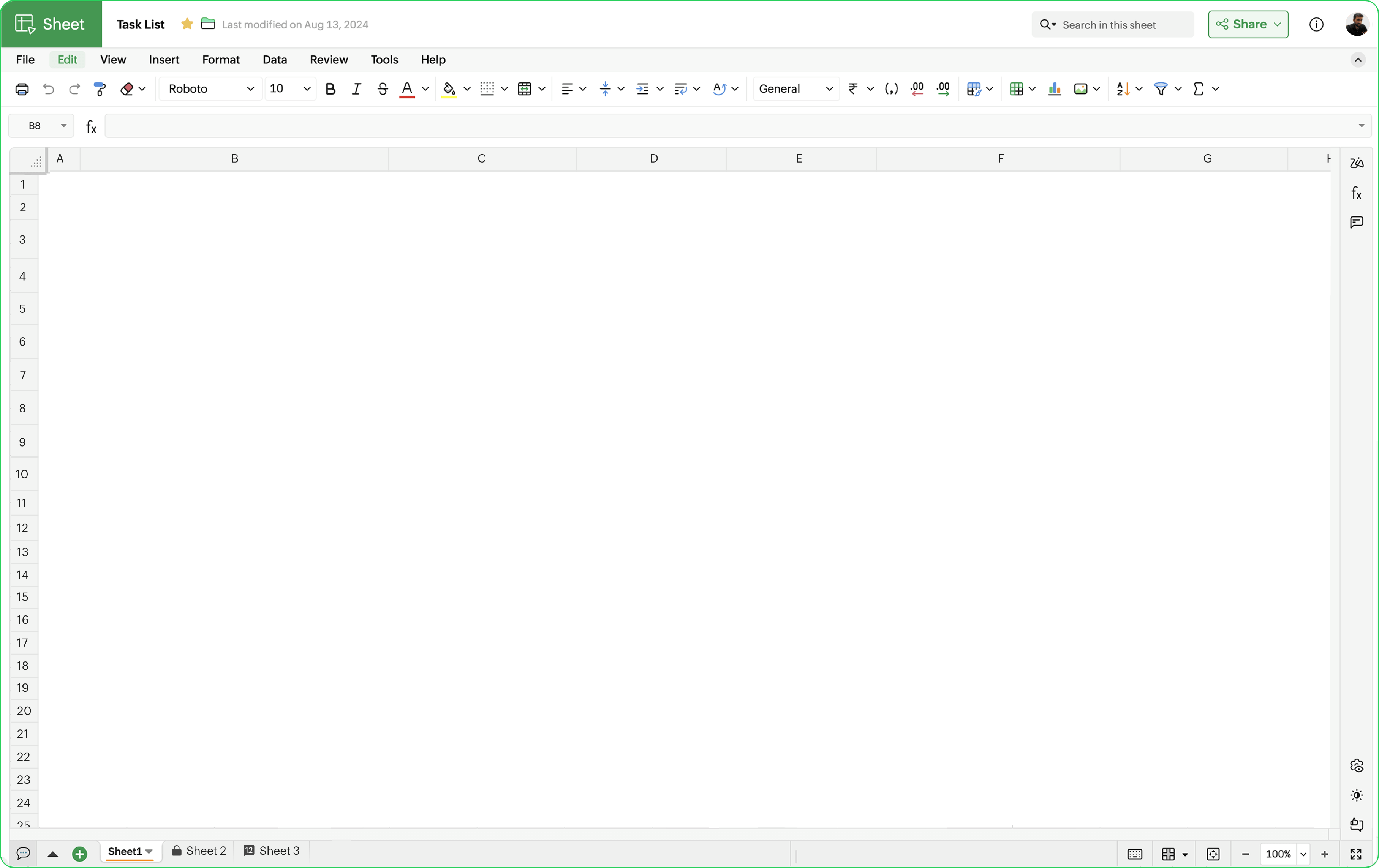Decrease decimal places
1379x868 pixels.
point(917,89)
